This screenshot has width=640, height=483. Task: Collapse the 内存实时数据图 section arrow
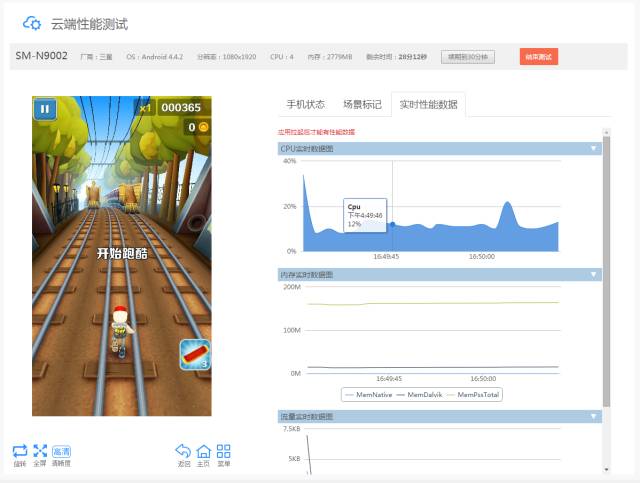click(x=593, y=274)
